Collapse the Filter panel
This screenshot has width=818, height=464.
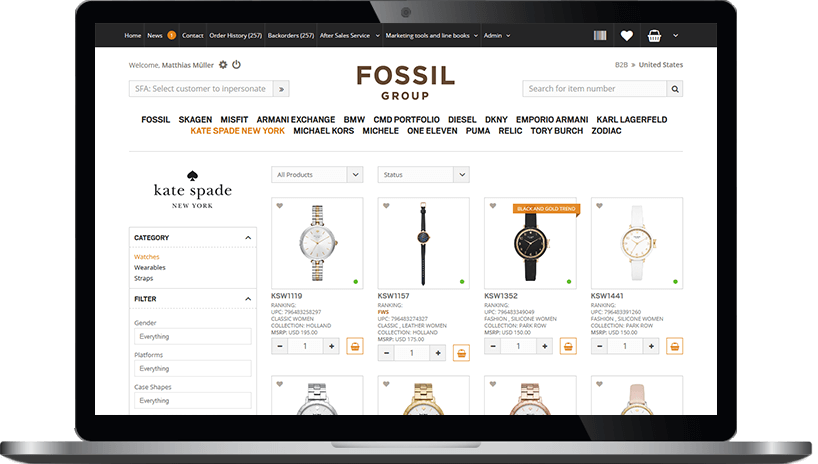point(248,299)
